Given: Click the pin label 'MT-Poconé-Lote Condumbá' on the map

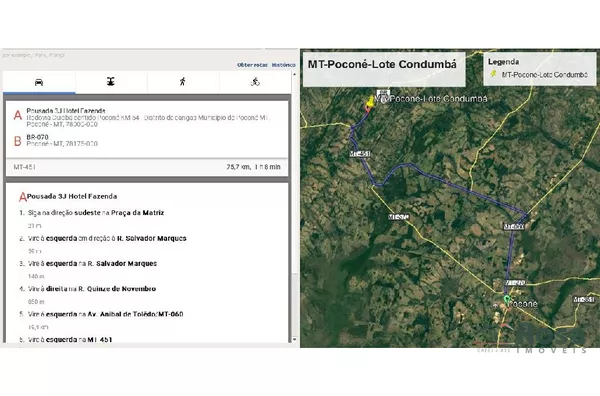Looking at the screenshot, I should pos(432,99).
